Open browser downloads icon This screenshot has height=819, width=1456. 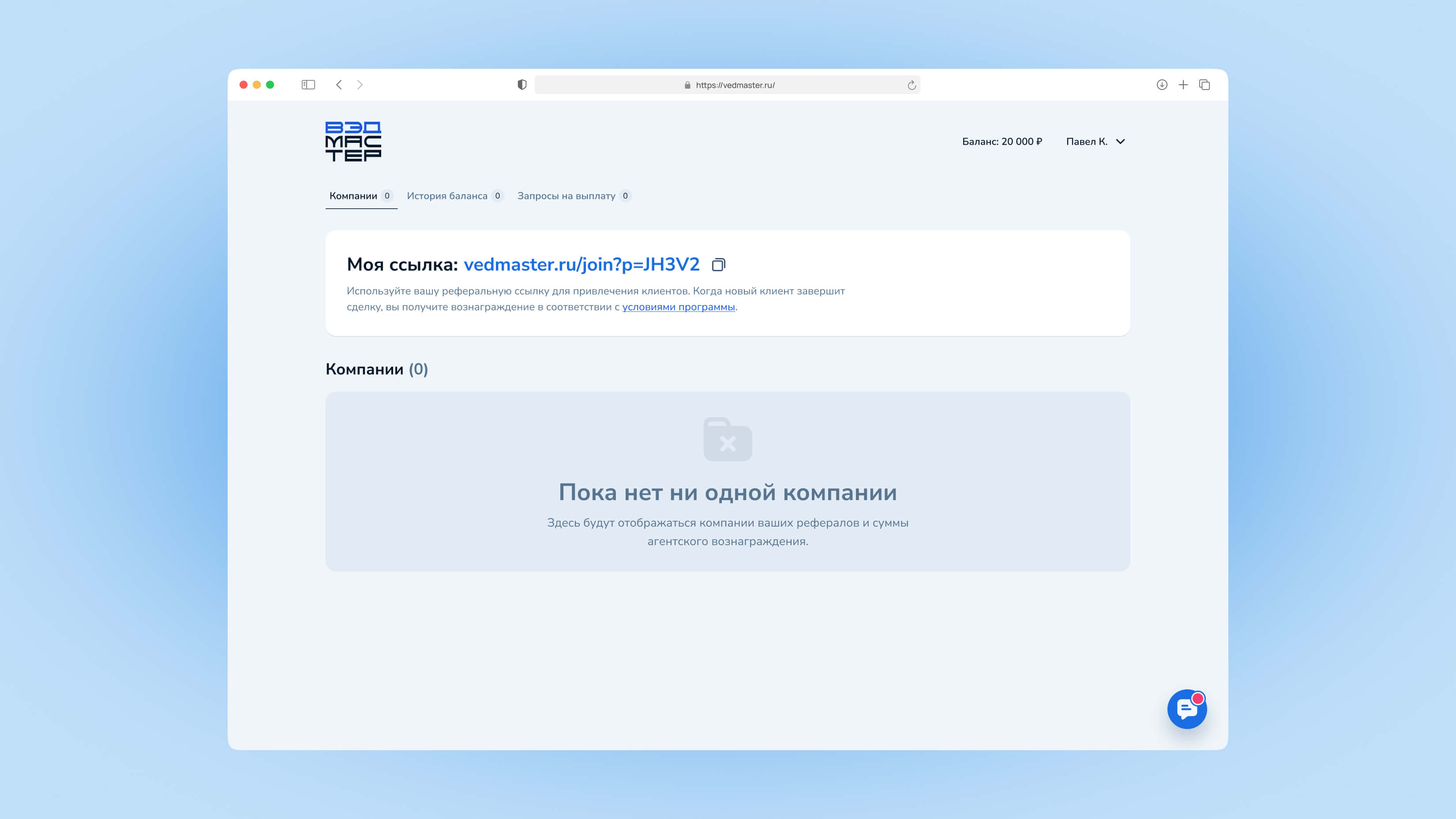coord(1162,85)
